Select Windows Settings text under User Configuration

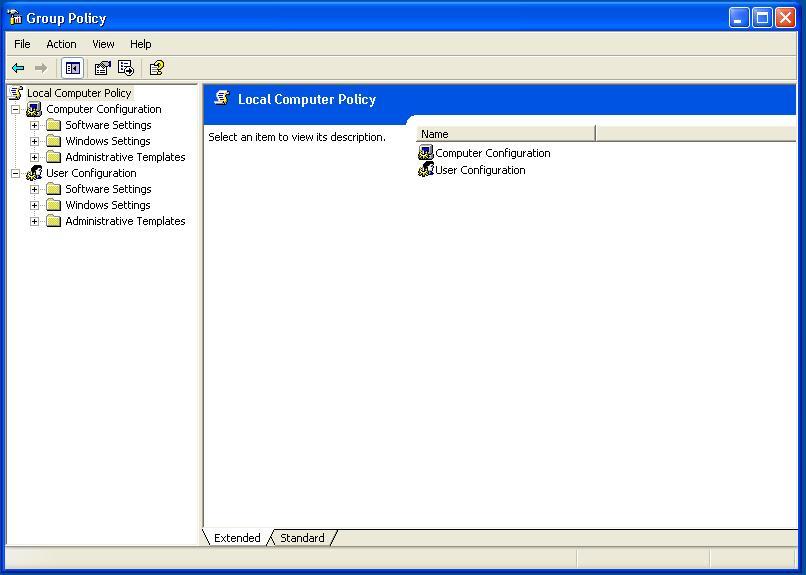pos(107,205)
